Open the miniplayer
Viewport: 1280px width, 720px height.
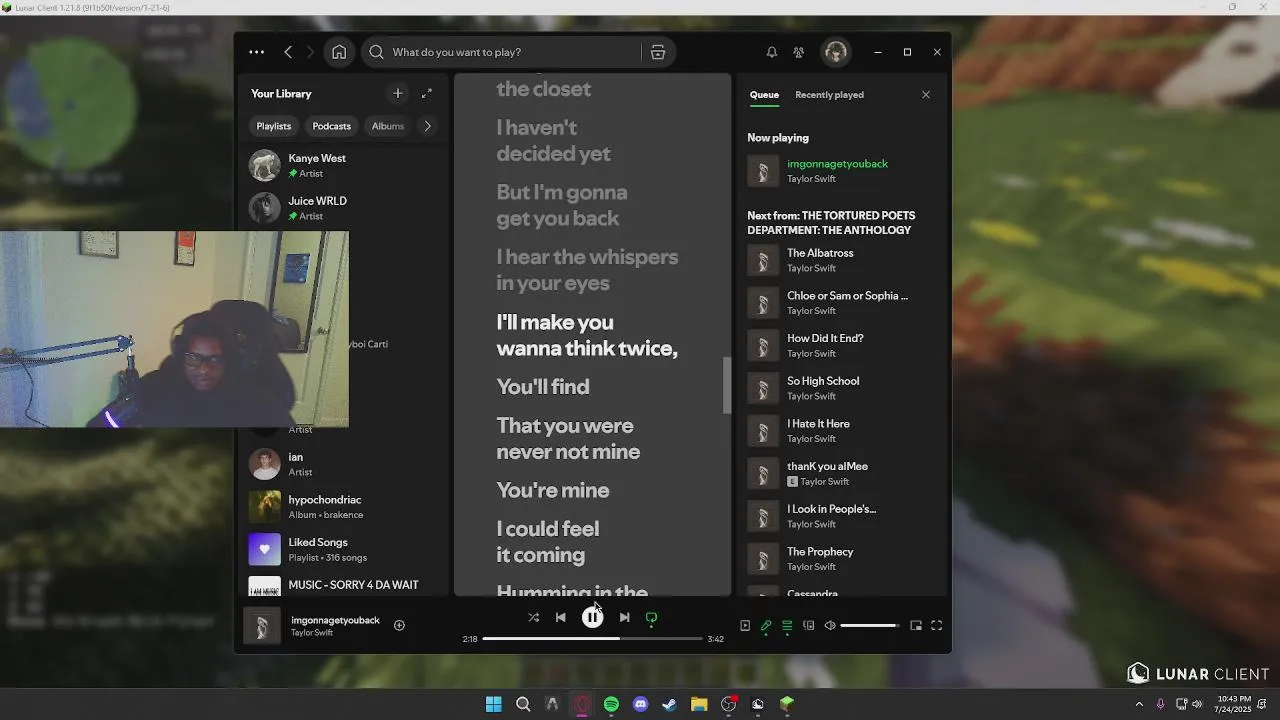pos(915,625)
